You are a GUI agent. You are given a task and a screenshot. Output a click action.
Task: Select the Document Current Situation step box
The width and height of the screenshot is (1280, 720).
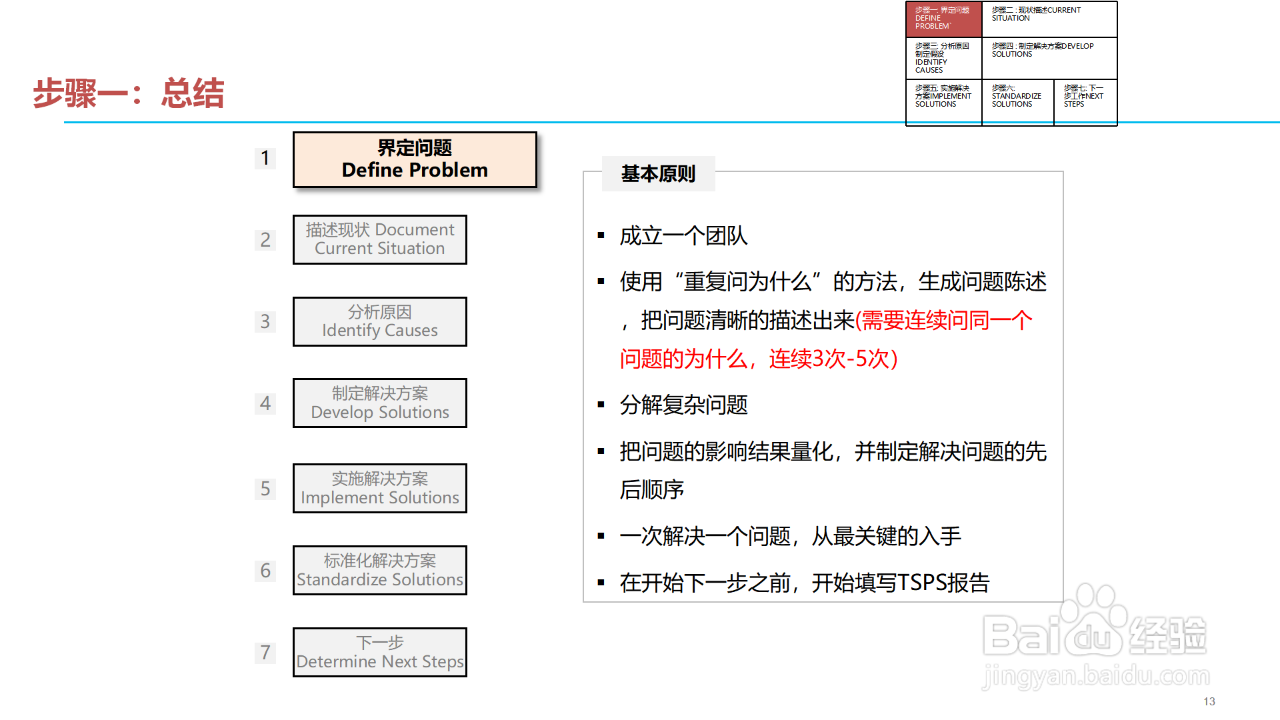[380, 239]
